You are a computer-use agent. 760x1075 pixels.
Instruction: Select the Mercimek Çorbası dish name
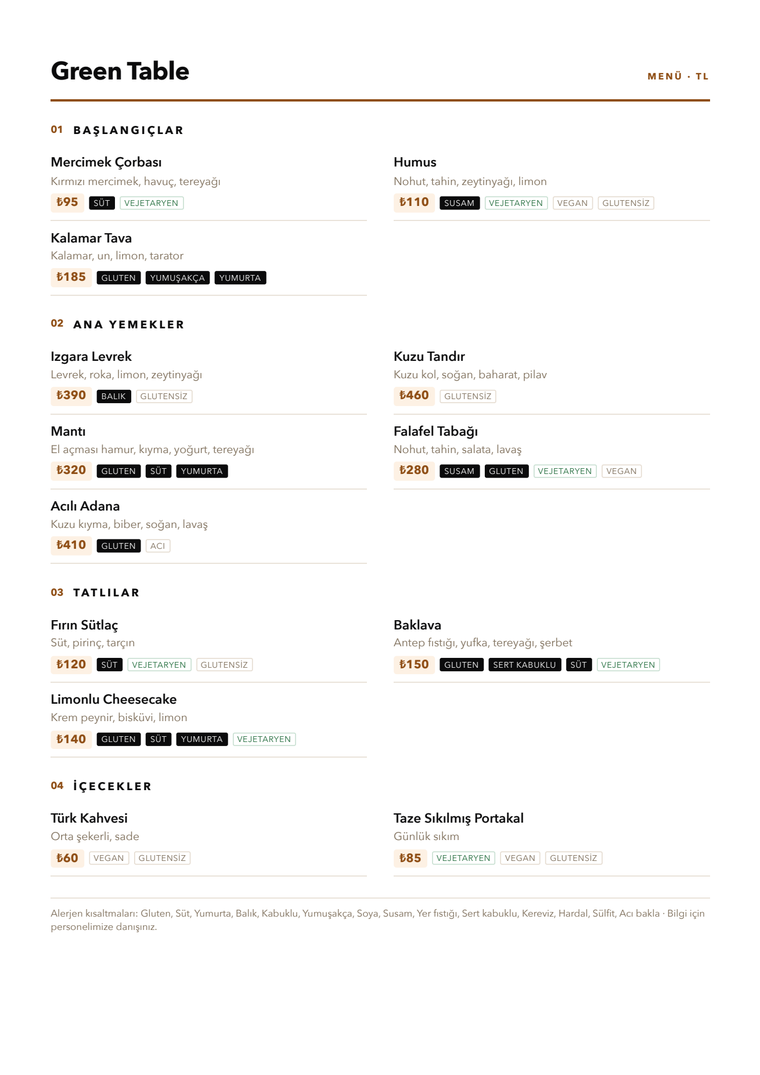coord(106,162)
